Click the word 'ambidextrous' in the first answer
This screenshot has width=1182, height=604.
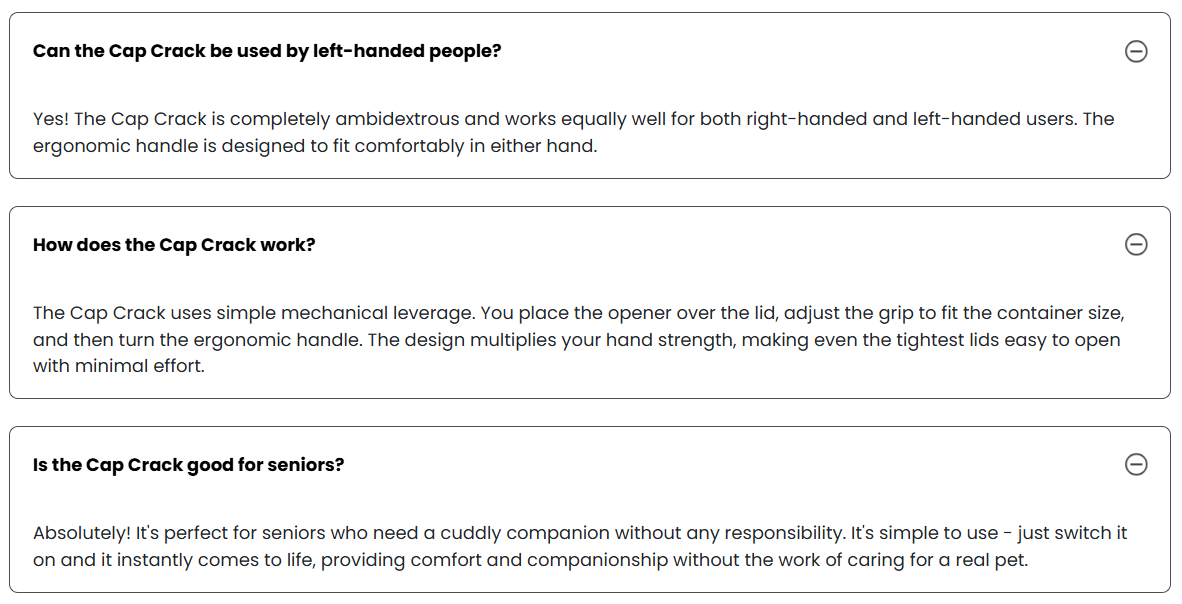tap(397, 119)
